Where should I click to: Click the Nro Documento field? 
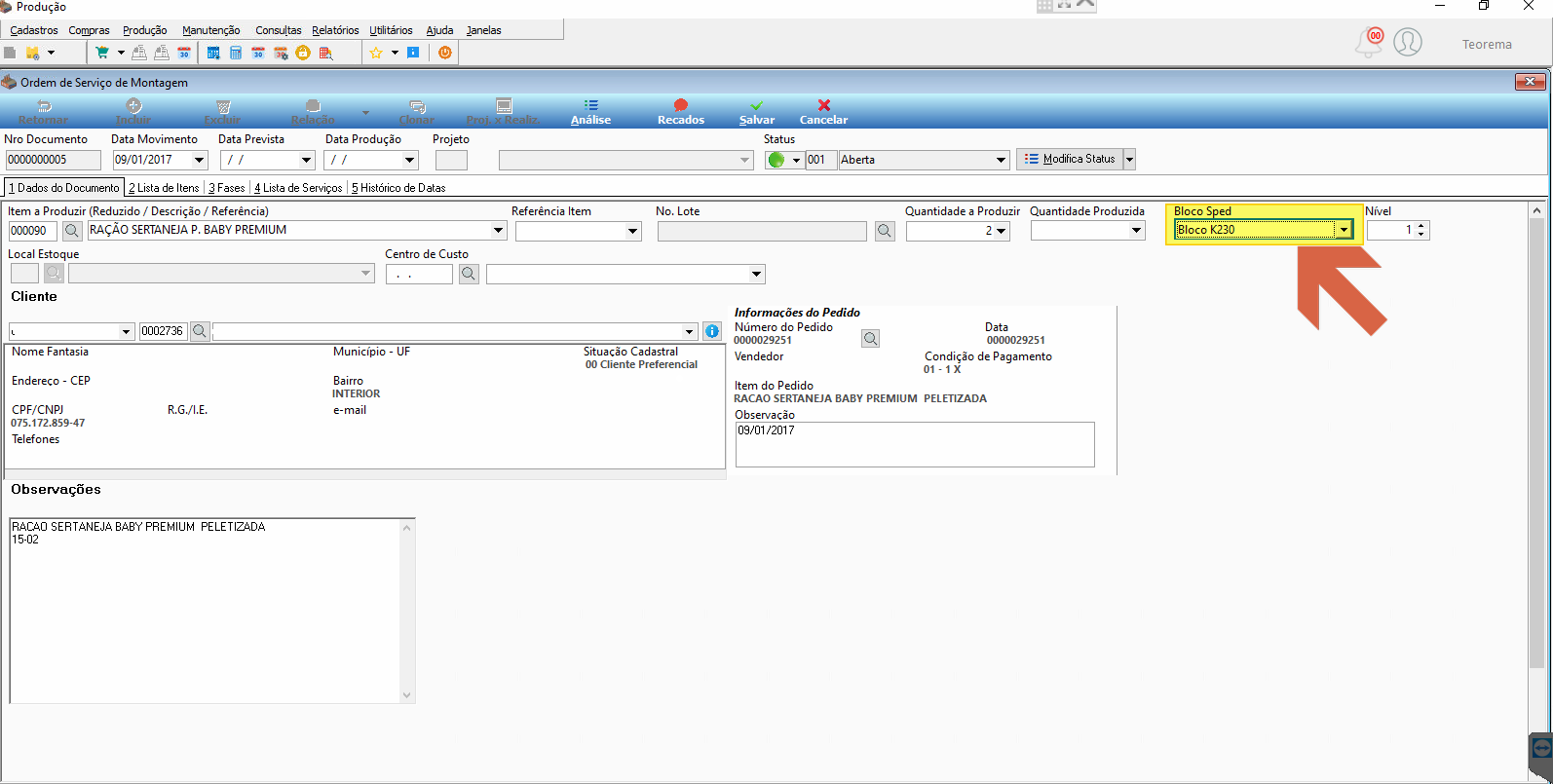53,160
